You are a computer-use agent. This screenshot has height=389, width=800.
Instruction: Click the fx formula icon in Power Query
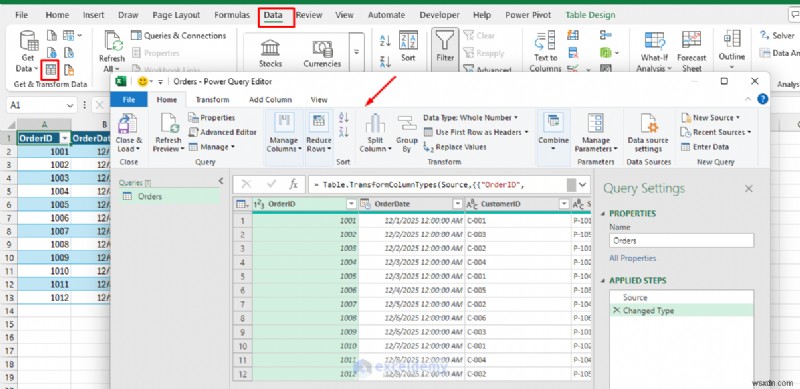click(x=293, y=184)
